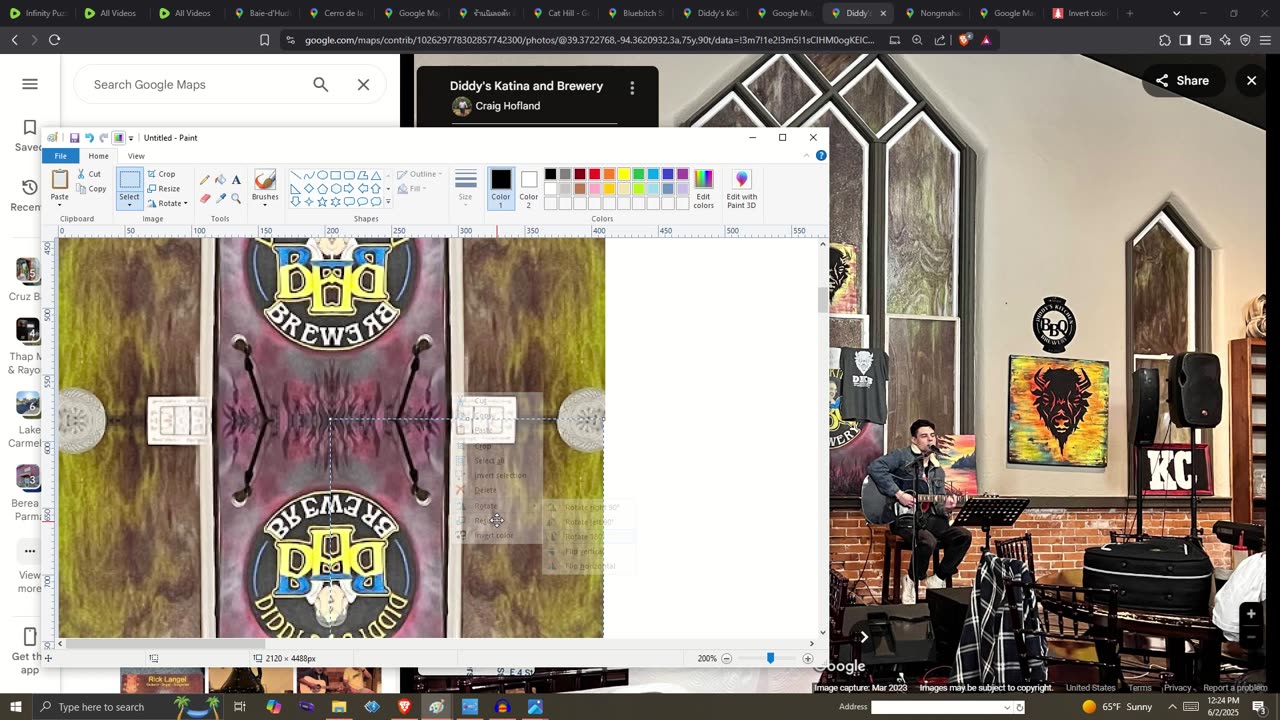Open File Explorer from the taskbar
Image resolution: width=1280 pixels, height=720 pixels.
tap(339, 707)
